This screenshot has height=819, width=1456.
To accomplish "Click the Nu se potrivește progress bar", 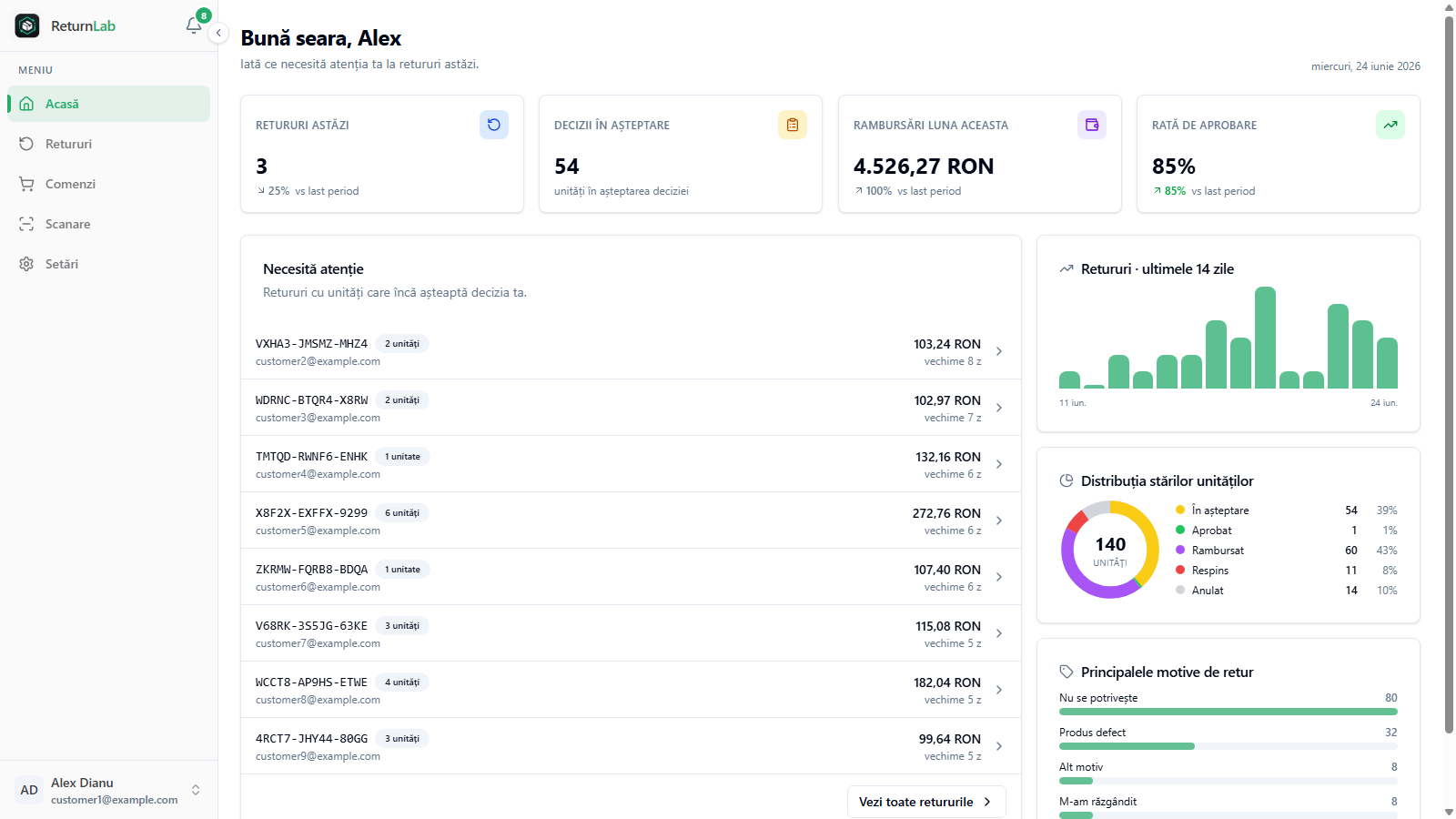I will pos(1228,712).
